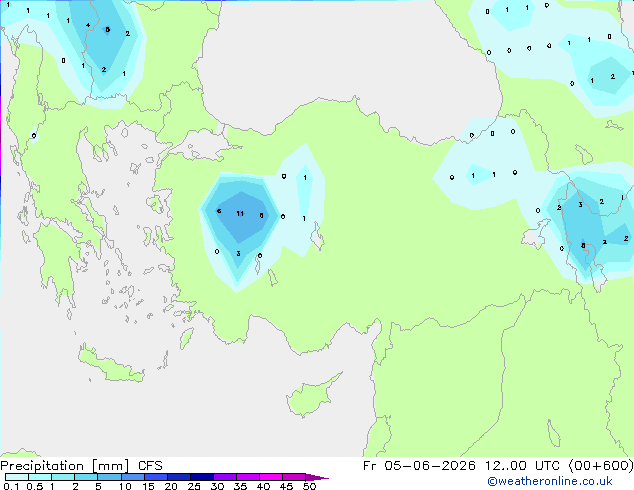Open the weatheronline.co.uk link
634x490 pixels.
pos(550,481)
